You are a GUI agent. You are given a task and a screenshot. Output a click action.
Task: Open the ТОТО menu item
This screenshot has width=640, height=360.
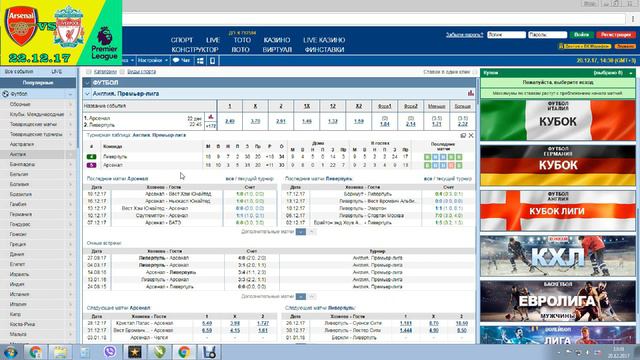click(x=242, y=40)
